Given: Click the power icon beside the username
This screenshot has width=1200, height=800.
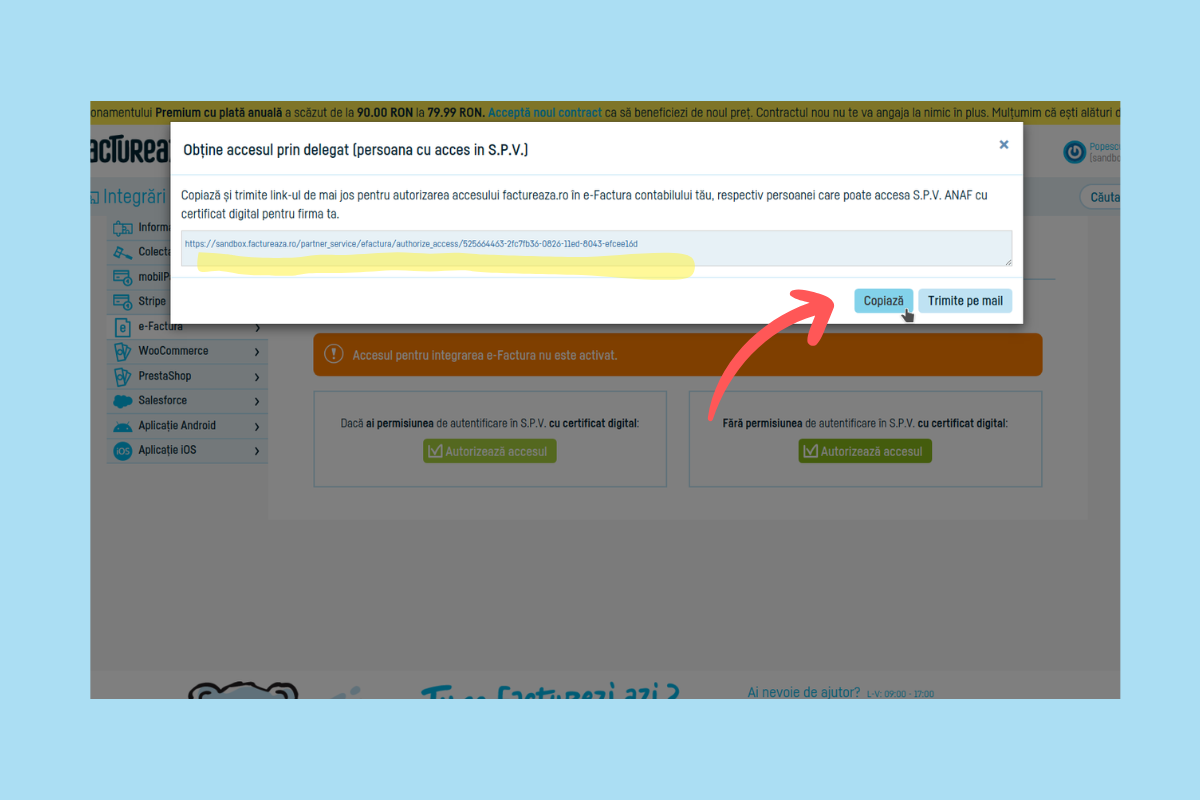Looking at the screenshot, I should [1074, 152].
